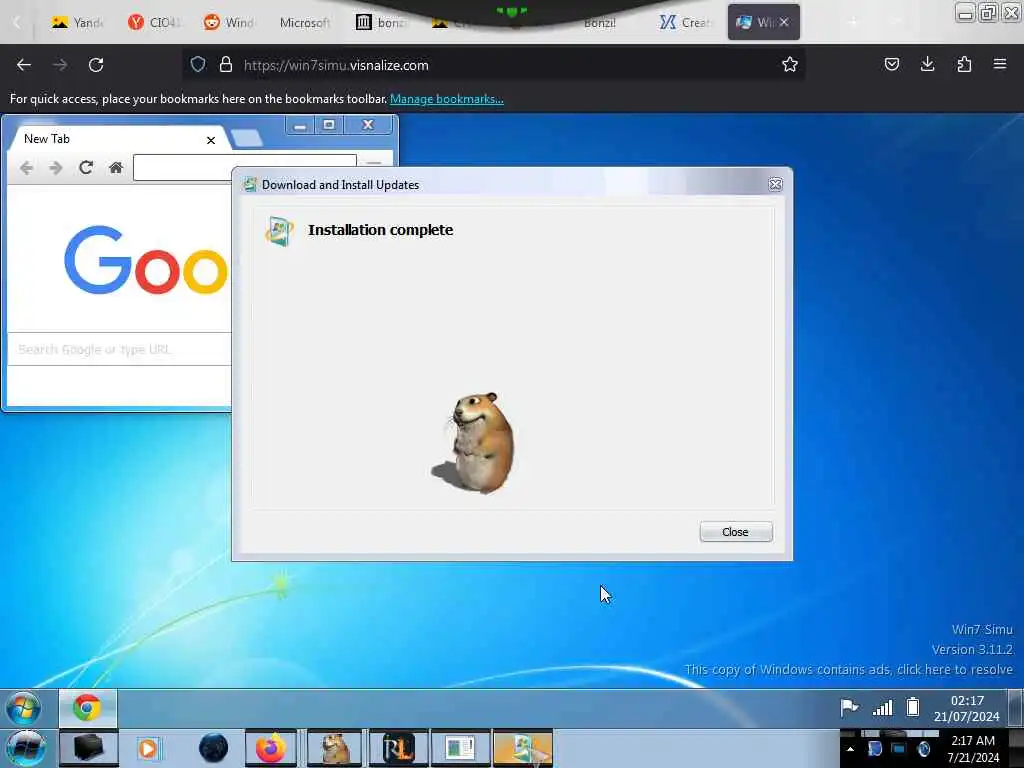Minimize the simulated Chrome window

(300, 125)
